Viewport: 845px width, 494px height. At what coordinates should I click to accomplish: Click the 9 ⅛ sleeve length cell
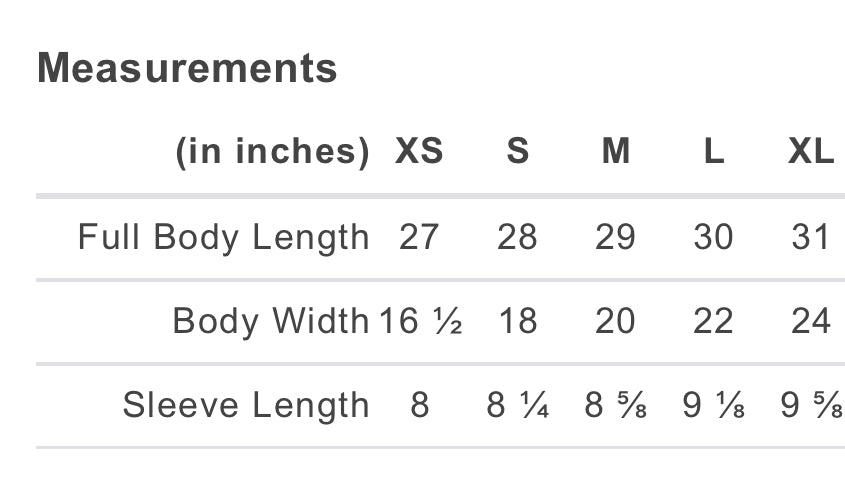point(714,405)
